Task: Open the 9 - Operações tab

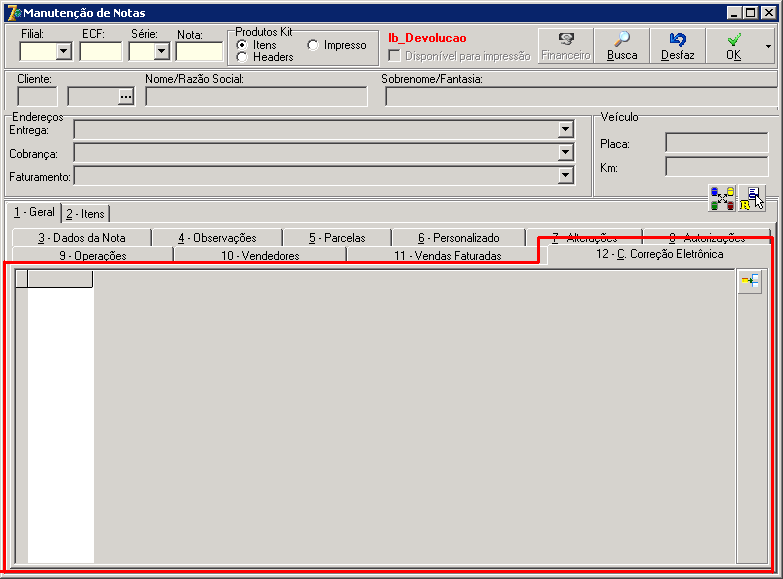Action: tap(92, 255)
